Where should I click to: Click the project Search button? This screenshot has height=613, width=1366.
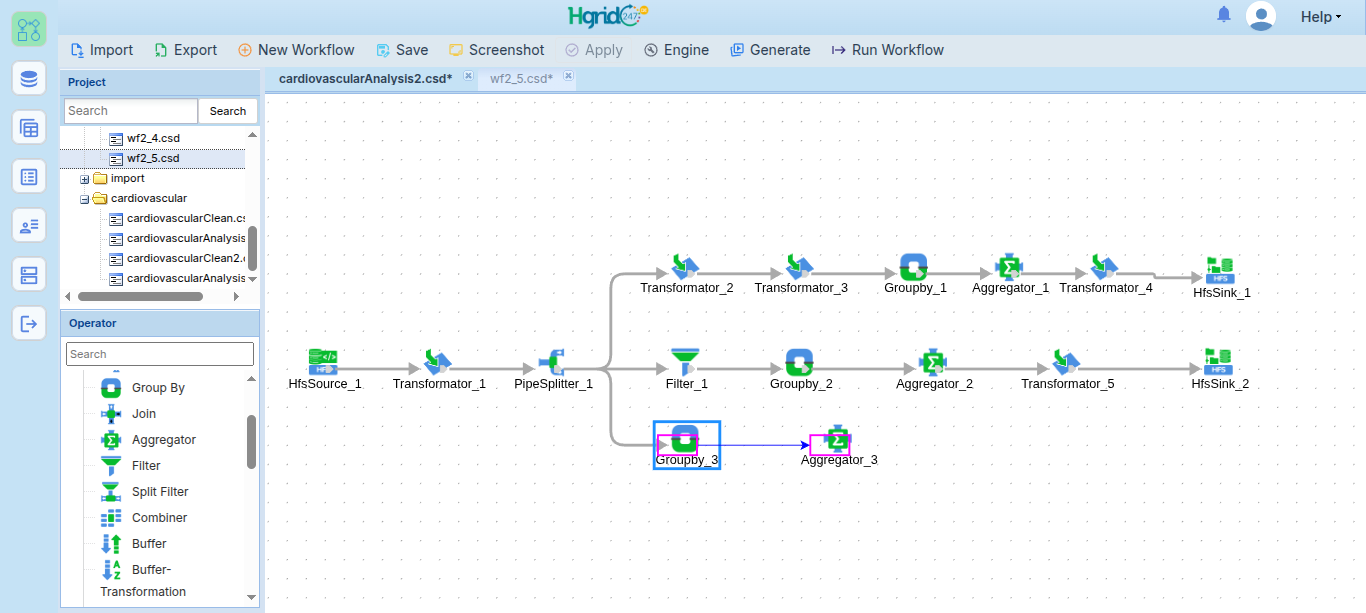coord(228,111)
